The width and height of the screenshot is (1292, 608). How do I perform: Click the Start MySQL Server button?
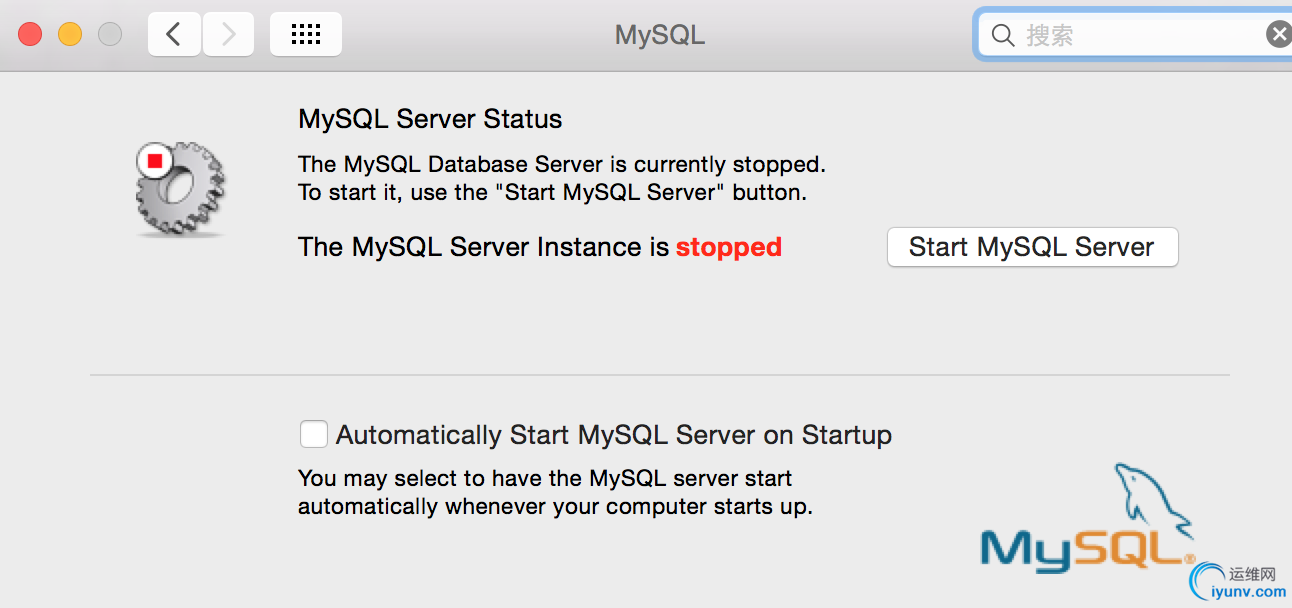pyautogui.click(x=1032, y=247)
